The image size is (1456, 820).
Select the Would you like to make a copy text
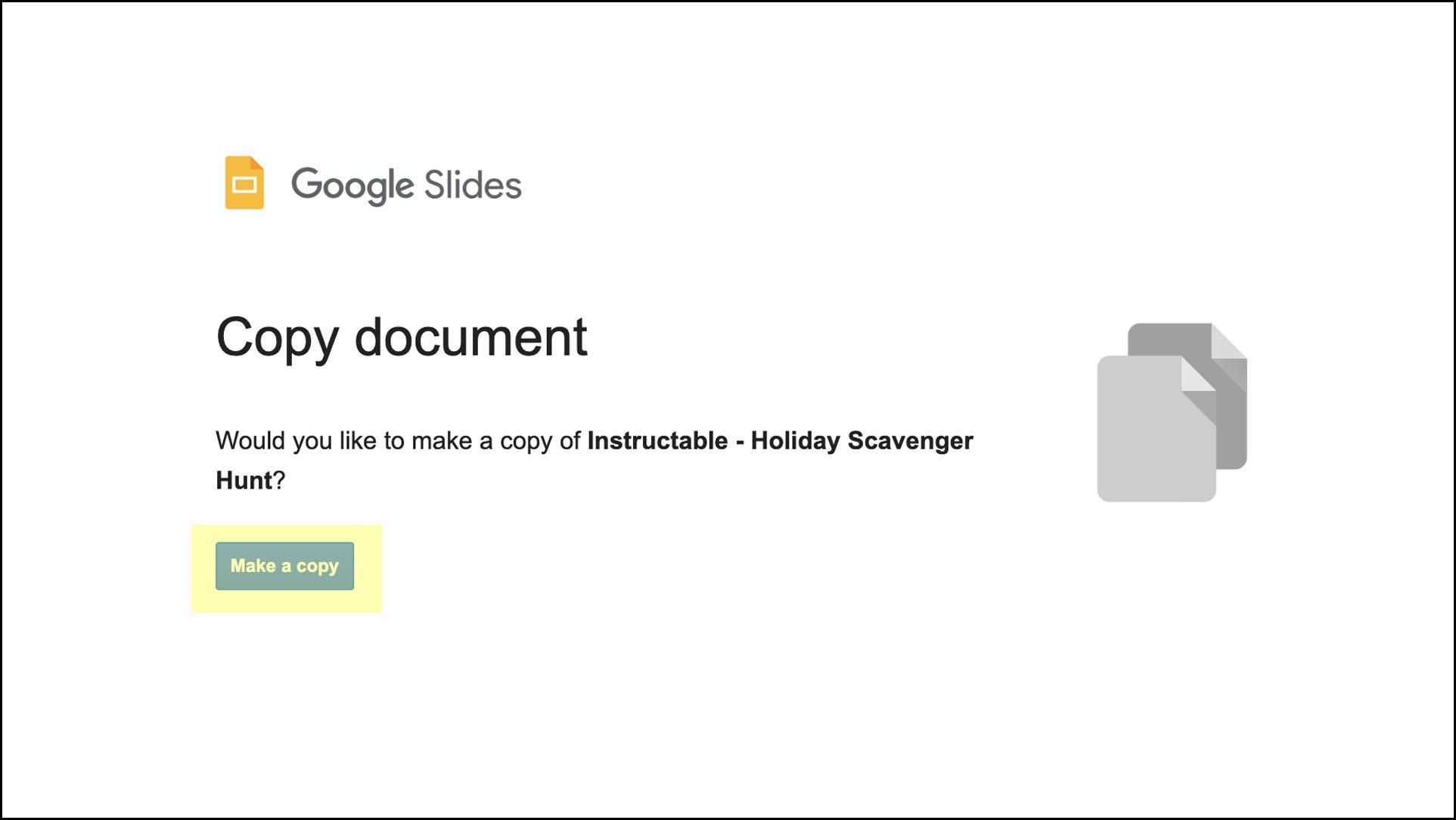point(393,440)
